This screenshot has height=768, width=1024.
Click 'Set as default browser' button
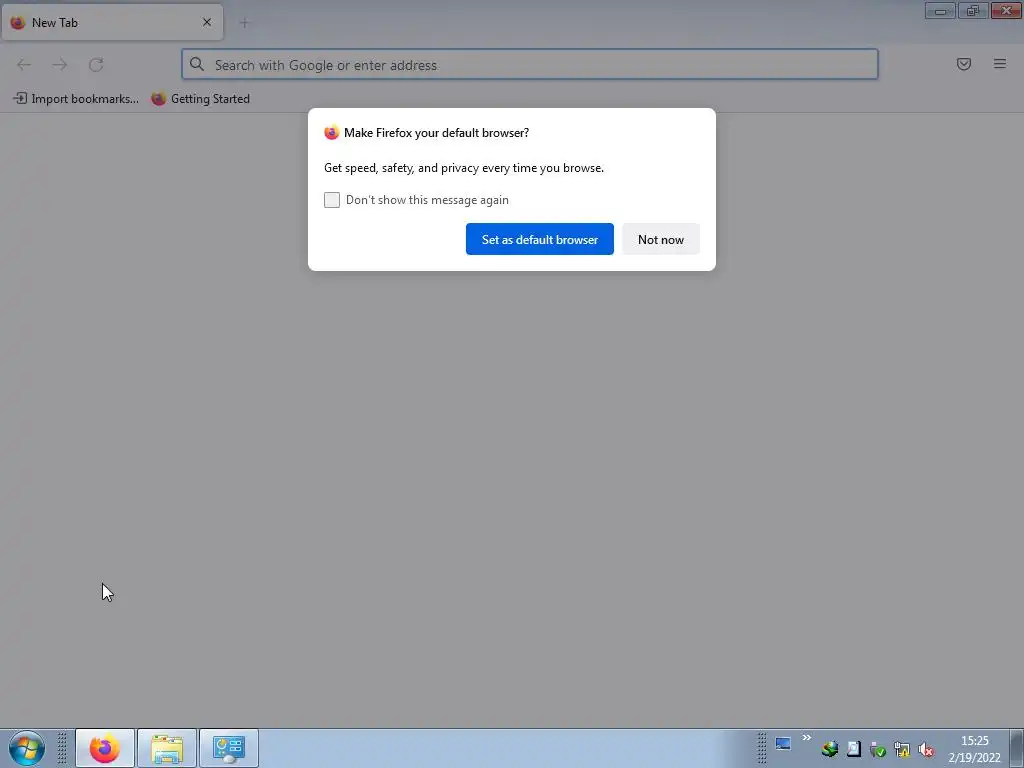pyautogui.click(x=539, y=239)
